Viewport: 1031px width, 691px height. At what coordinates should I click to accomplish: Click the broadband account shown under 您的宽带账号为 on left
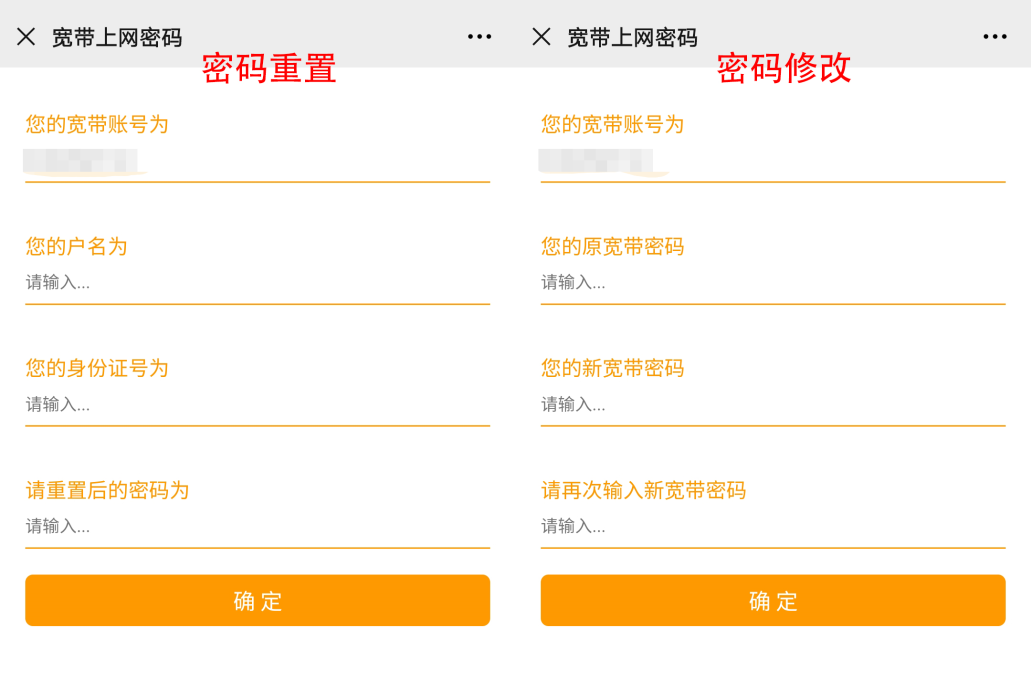click(80, 160)
